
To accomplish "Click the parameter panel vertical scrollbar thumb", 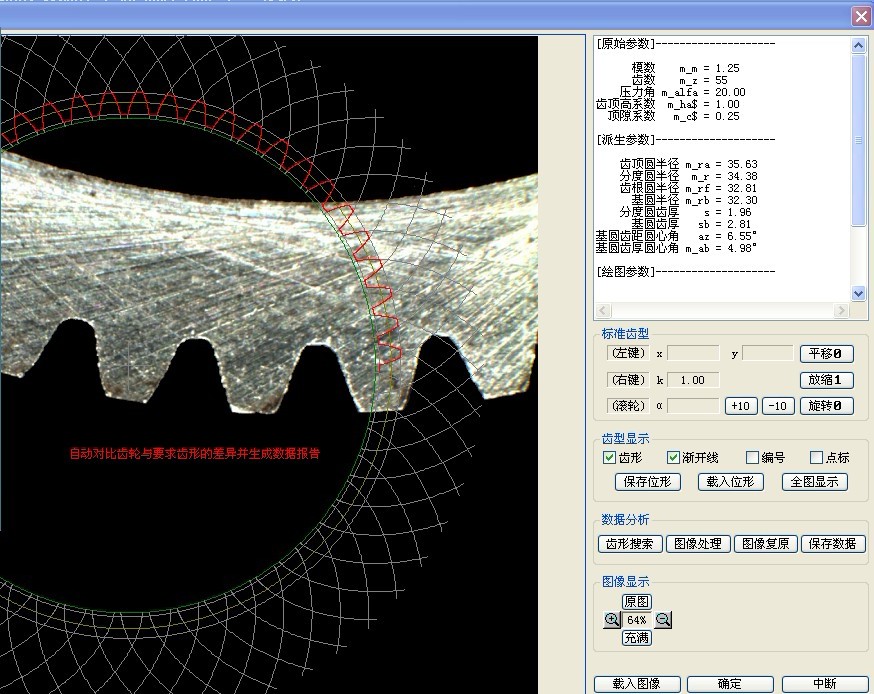I will 858,139.
